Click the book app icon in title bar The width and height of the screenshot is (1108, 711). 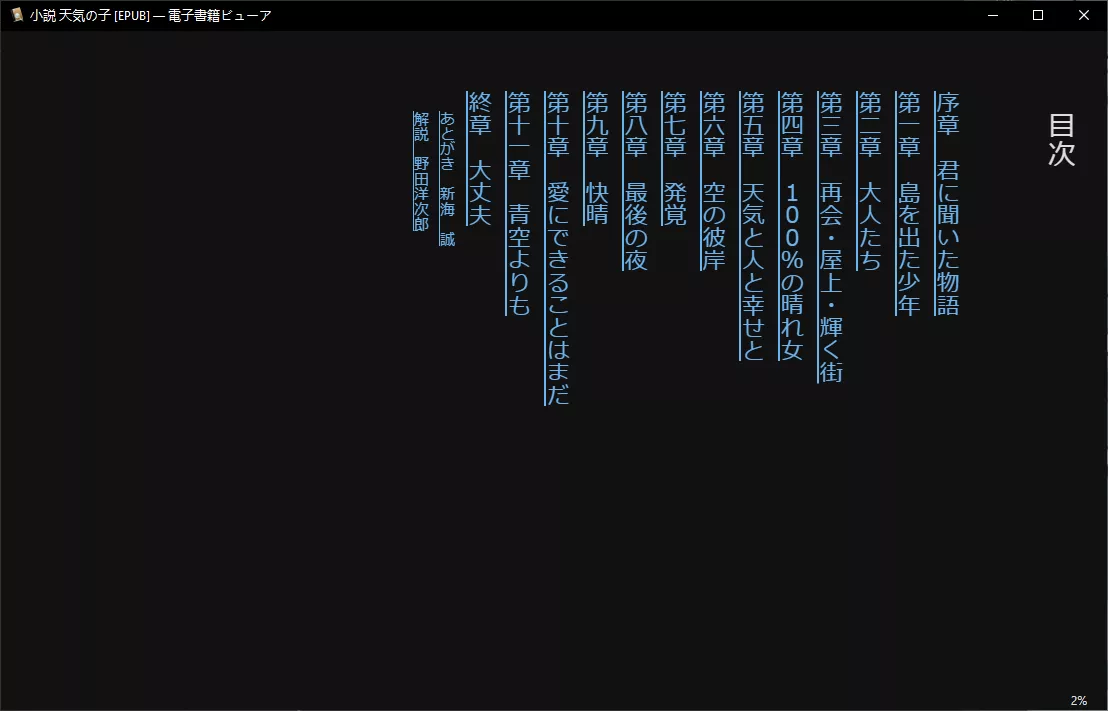click(17, 15)
